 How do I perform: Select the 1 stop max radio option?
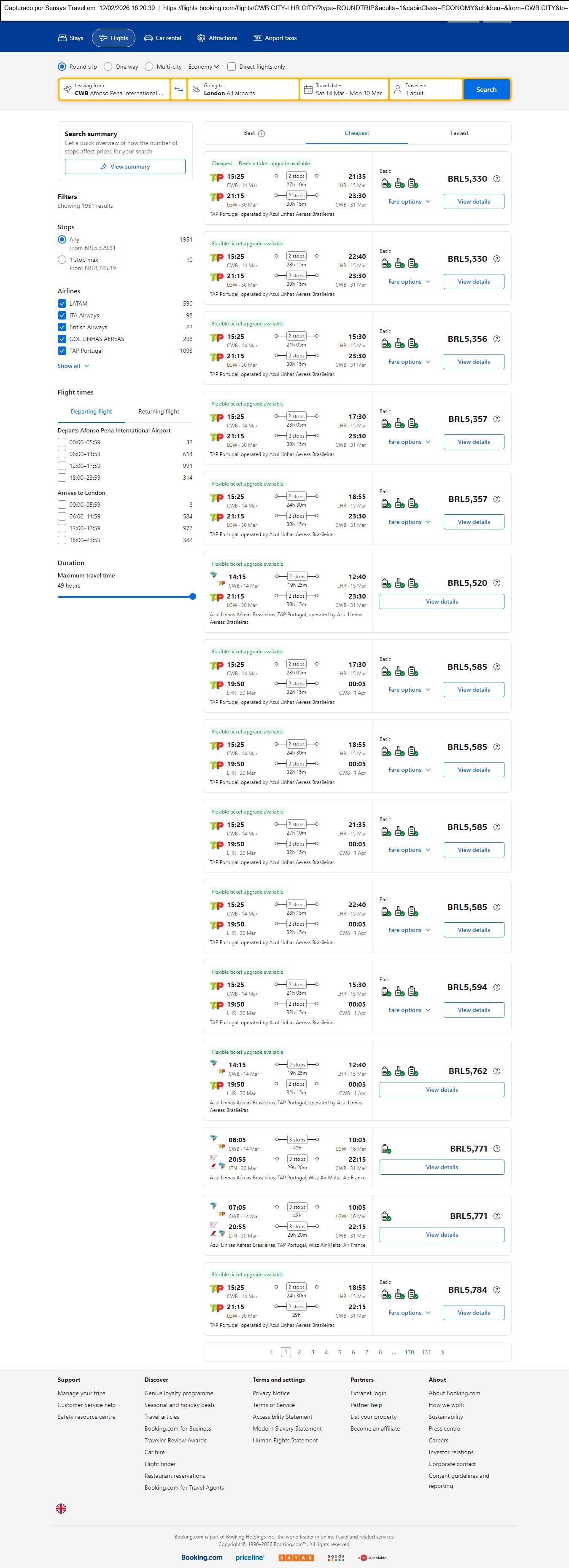[x=62, y=260]
